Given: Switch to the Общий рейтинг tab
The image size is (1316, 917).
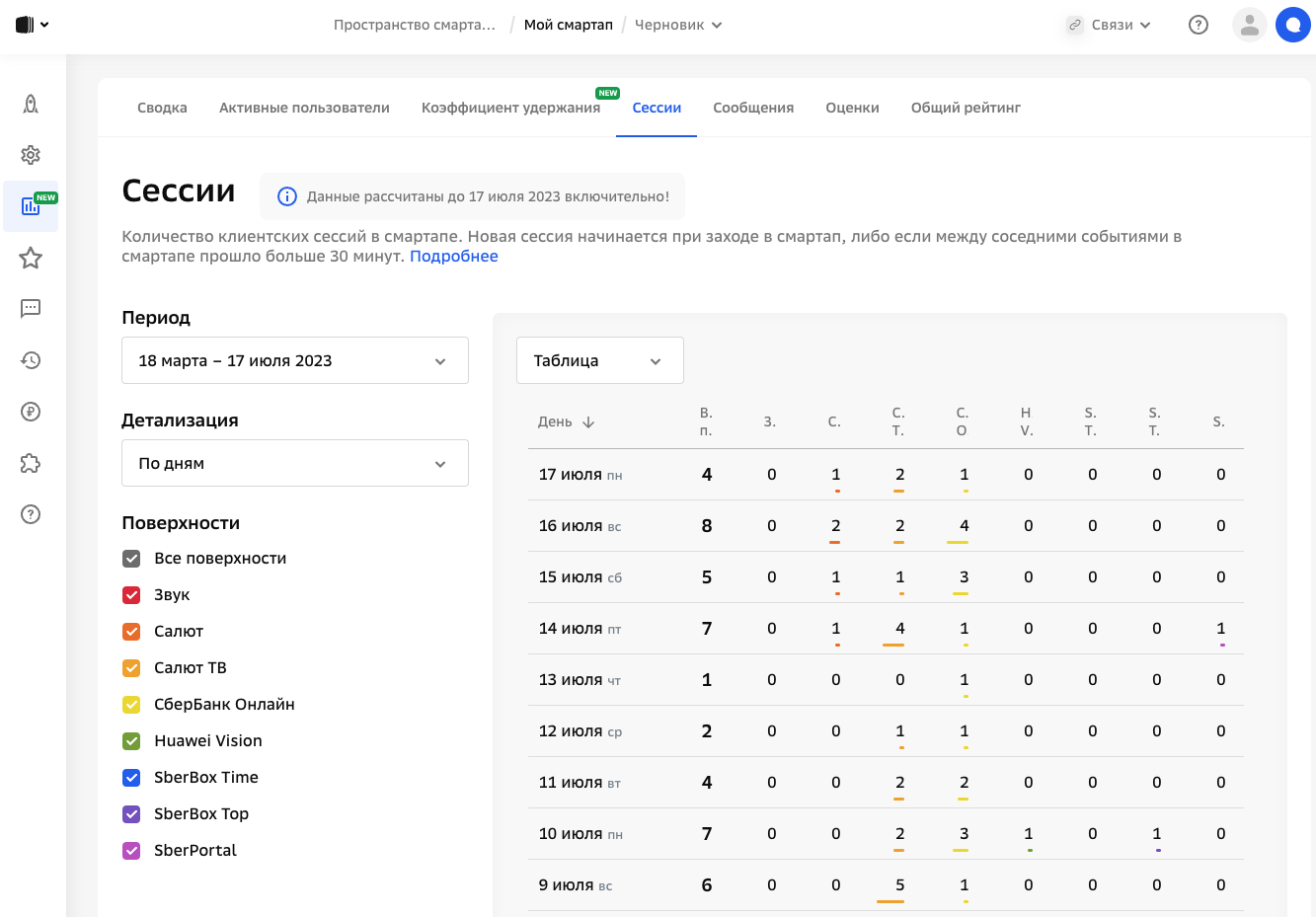Looking at the screenshot, I should point(966,108).
